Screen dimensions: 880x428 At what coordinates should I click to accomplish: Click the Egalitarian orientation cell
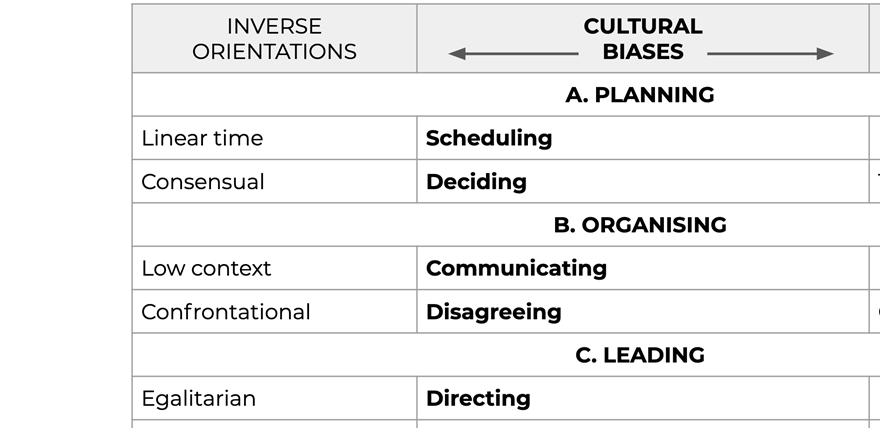click(274, 398)
